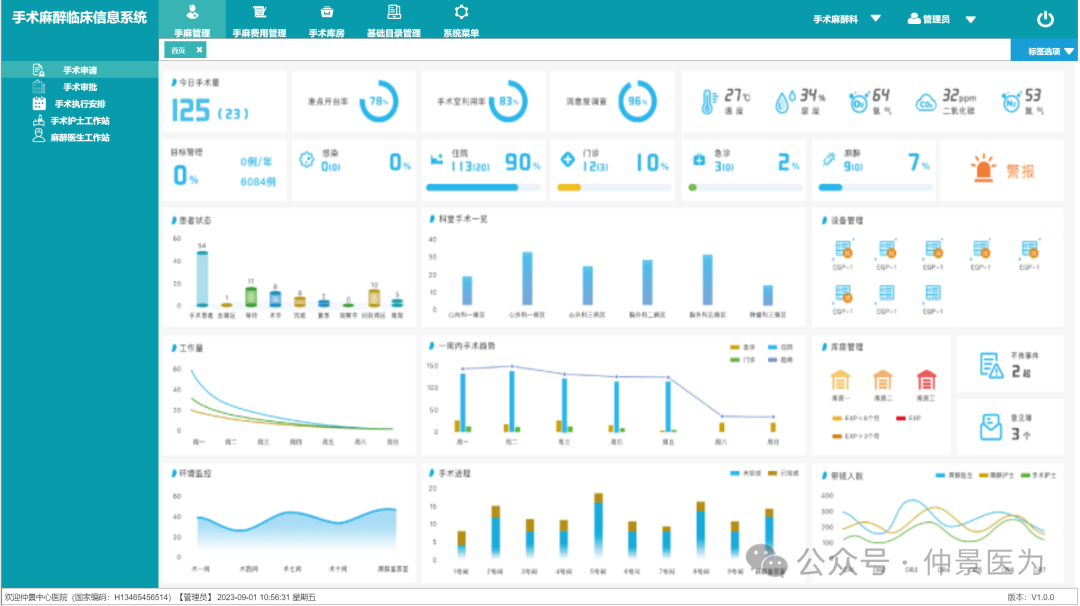Click the red 库房三 warehouse icon

point(927,380)
